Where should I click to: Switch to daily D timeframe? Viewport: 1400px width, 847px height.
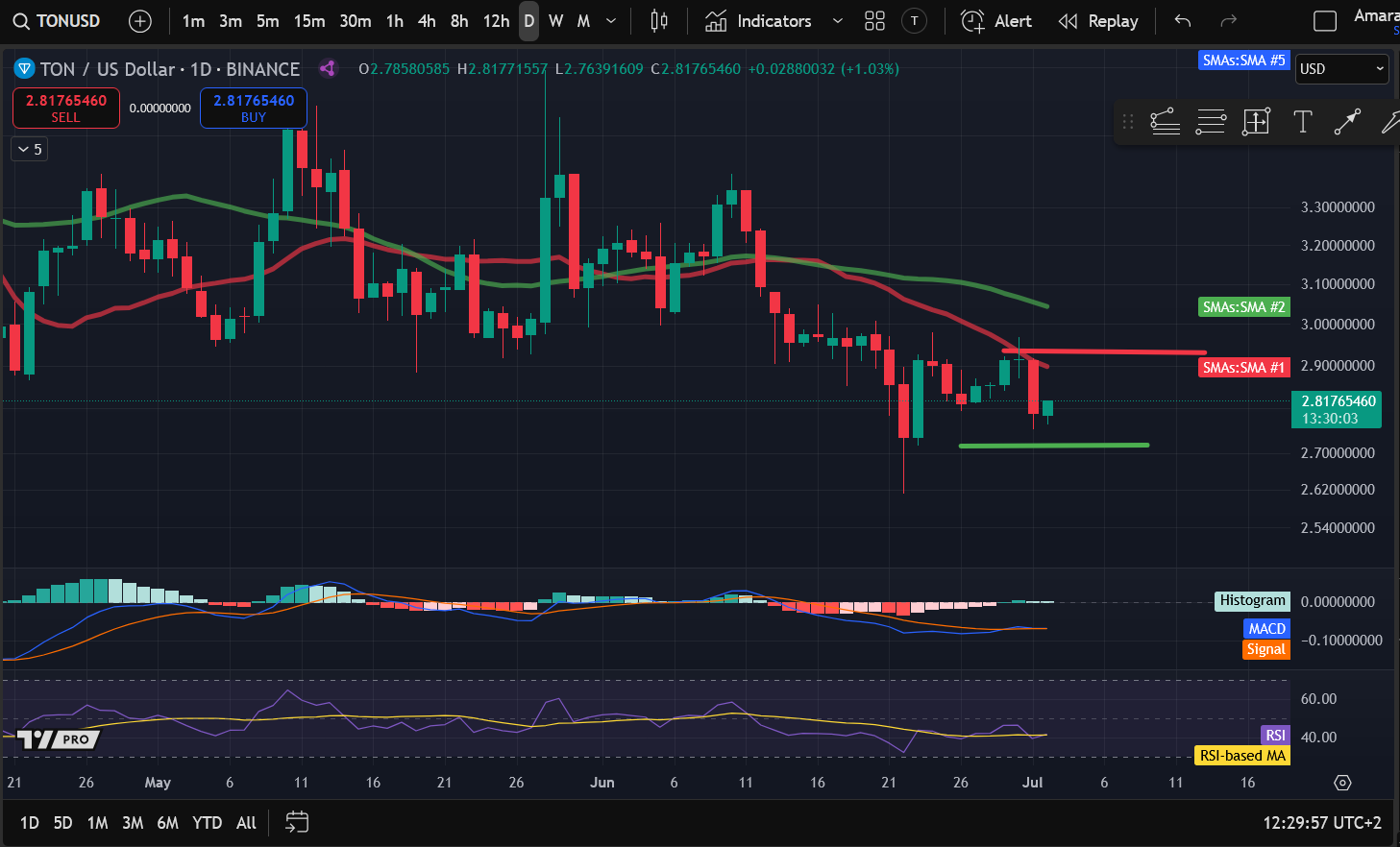click(529, 21)
